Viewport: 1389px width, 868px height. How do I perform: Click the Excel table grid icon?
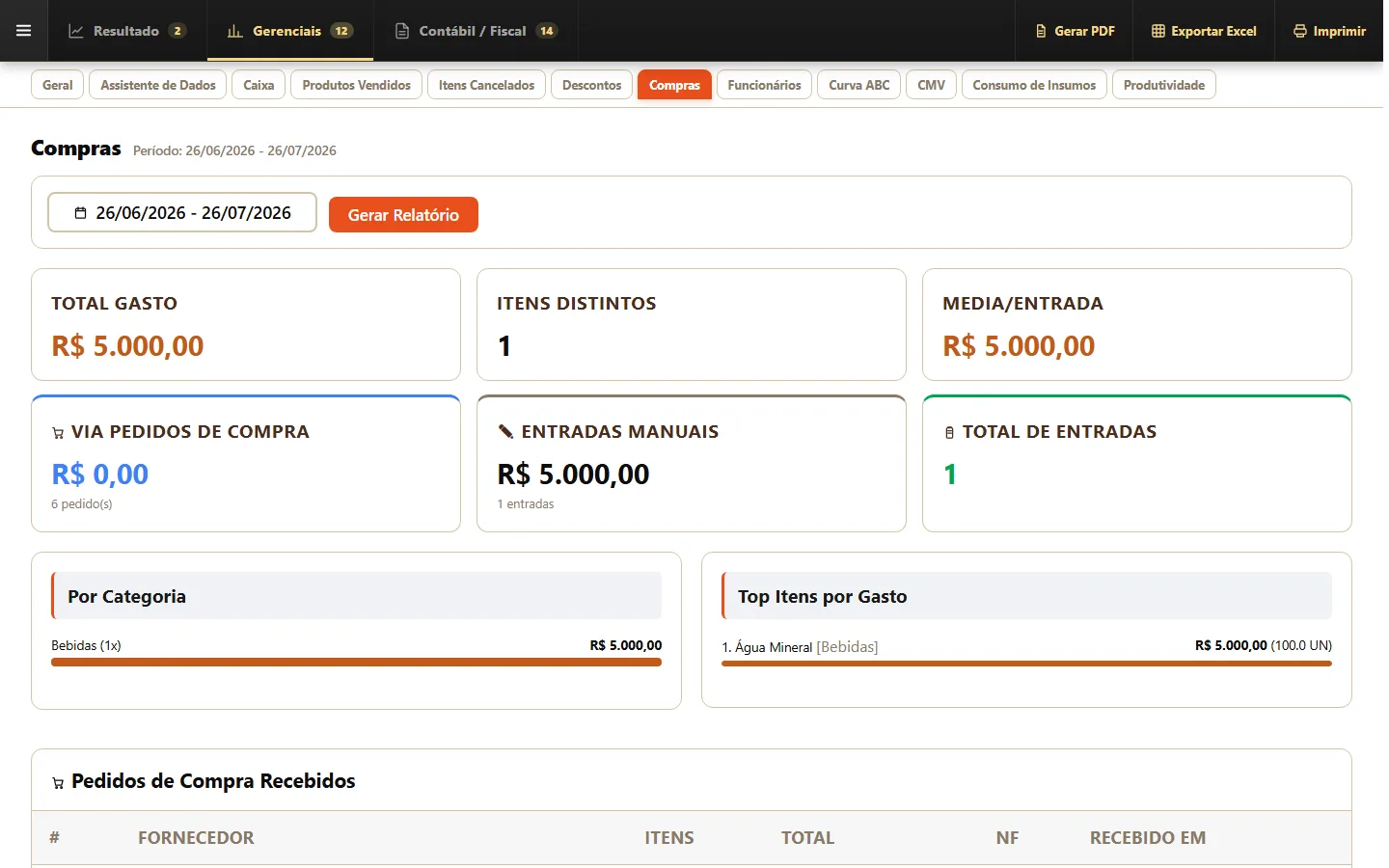click(1158, 31)
